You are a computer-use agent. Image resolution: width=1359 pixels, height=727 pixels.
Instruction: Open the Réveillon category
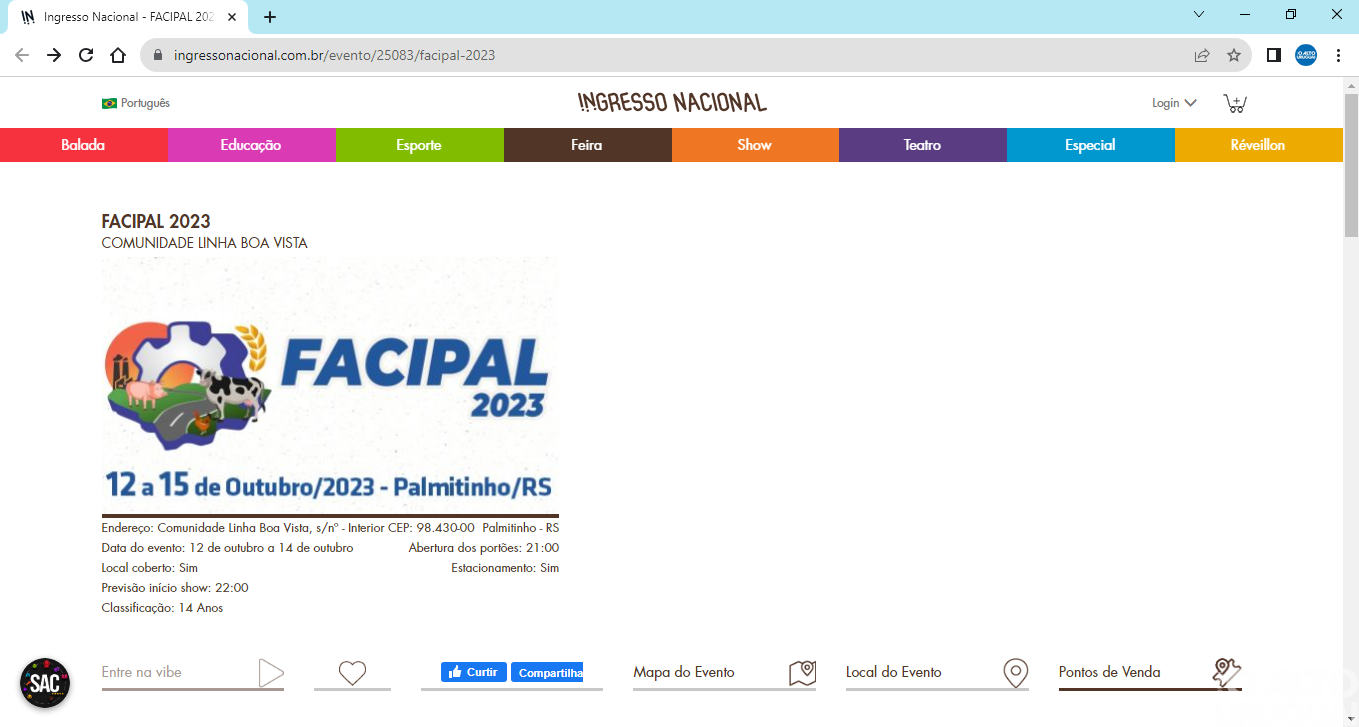[x=1258, y=145]
